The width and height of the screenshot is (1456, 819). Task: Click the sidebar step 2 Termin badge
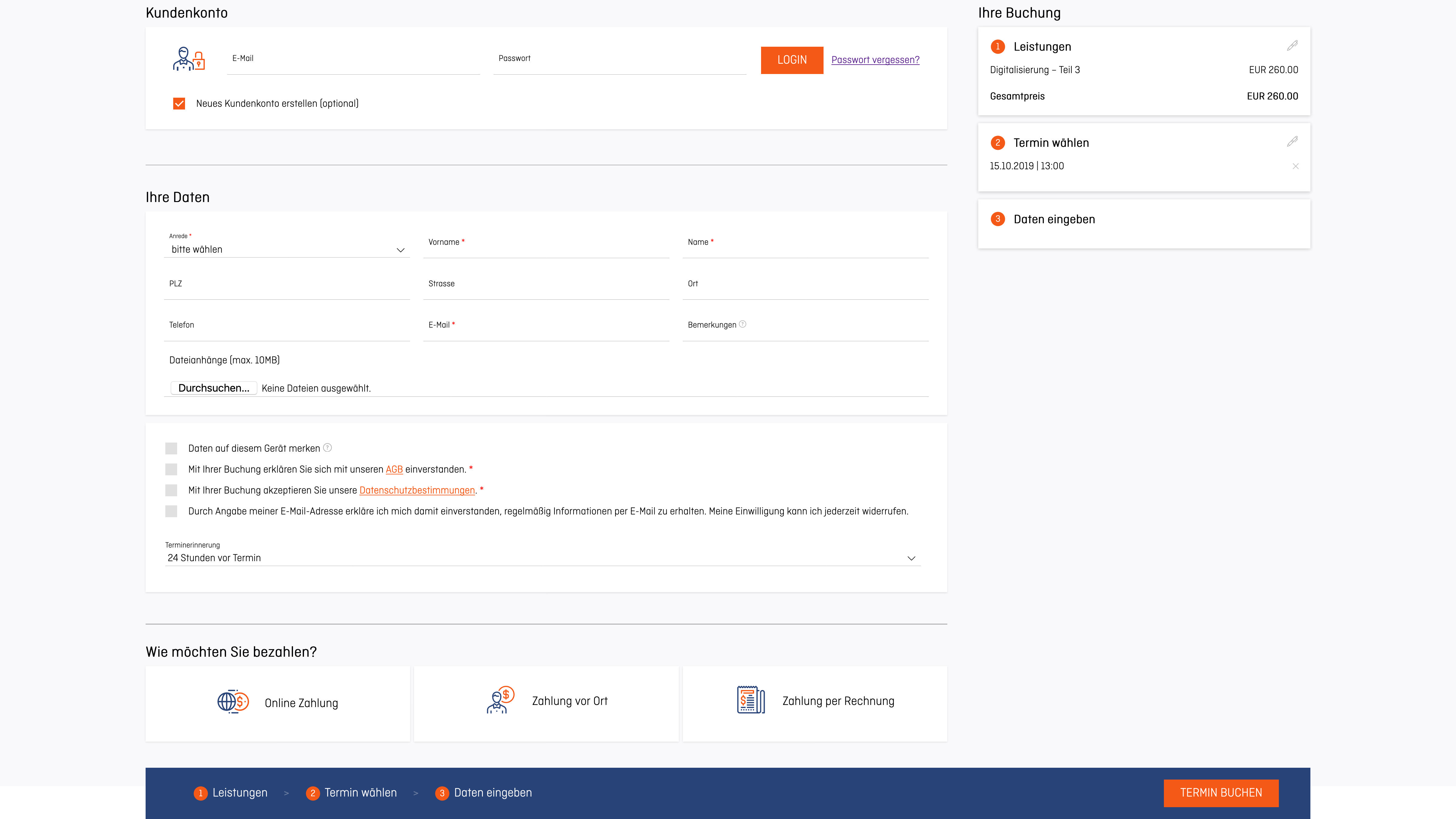tap(998, 143)
